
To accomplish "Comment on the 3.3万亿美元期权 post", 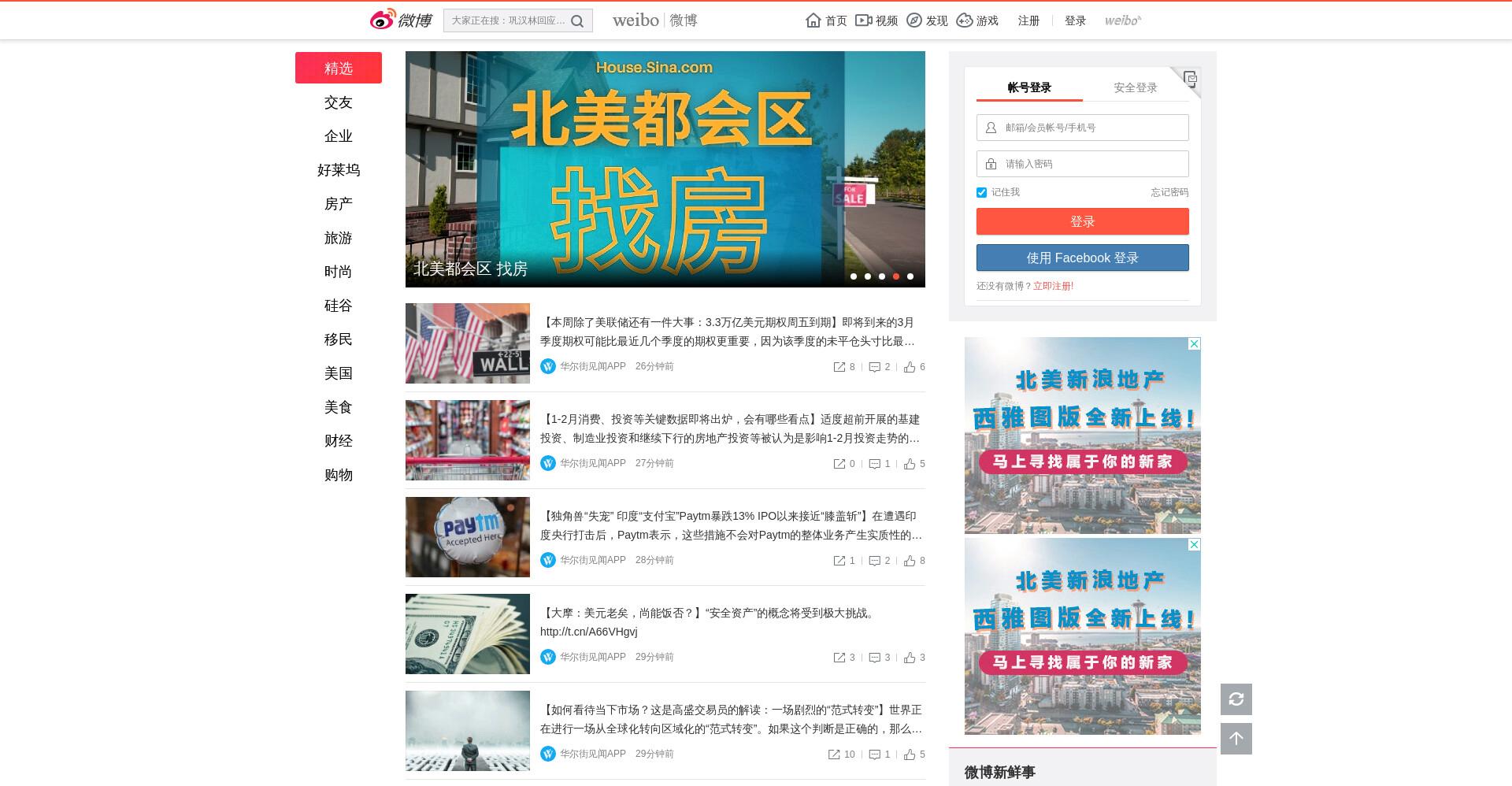I will coord(880,367).
